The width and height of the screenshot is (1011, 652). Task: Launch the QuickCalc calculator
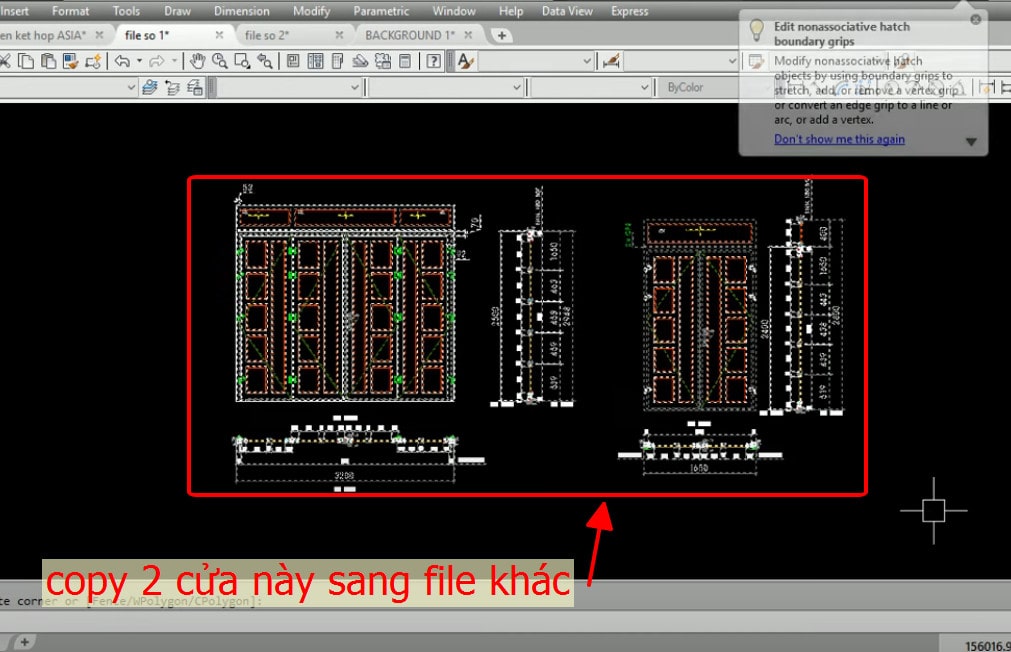click(x=406, y=61)
